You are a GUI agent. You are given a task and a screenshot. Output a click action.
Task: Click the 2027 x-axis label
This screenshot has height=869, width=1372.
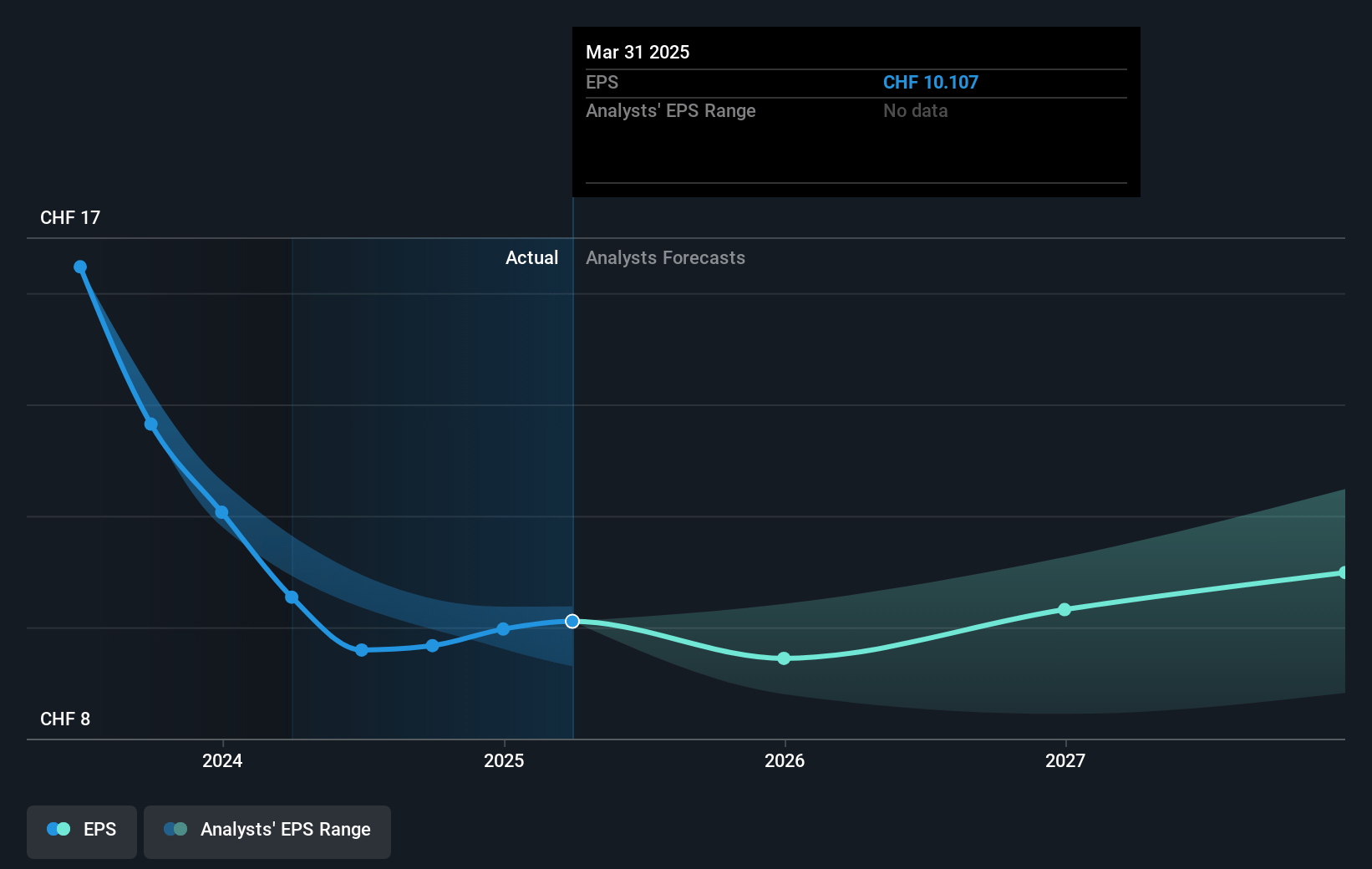[1065, 760]
